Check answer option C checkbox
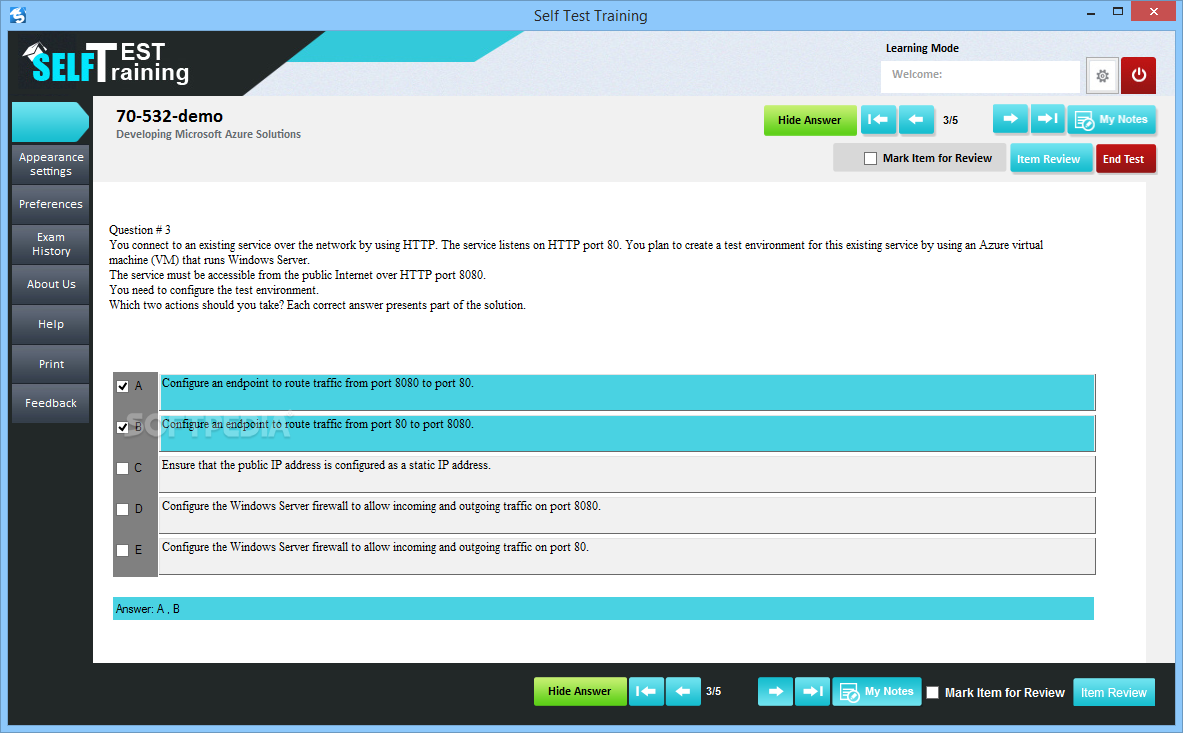 tap(122, 468)
